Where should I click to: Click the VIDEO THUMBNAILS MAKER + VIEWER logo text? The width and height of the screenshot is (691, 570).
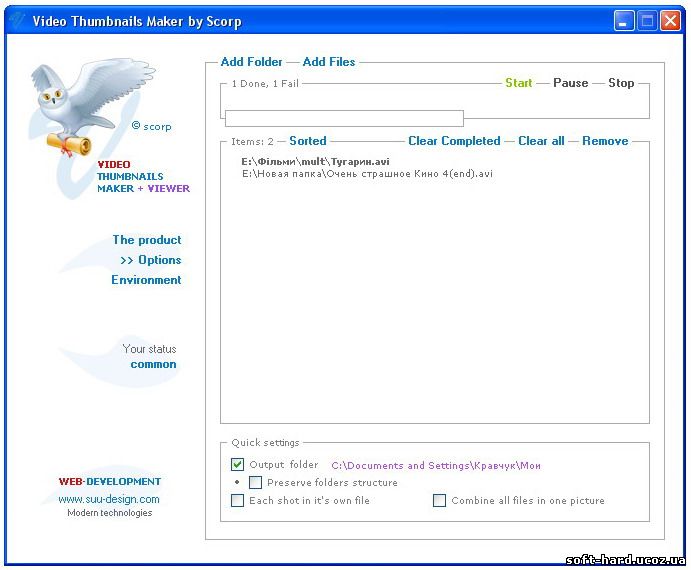[x=143, y=176]
